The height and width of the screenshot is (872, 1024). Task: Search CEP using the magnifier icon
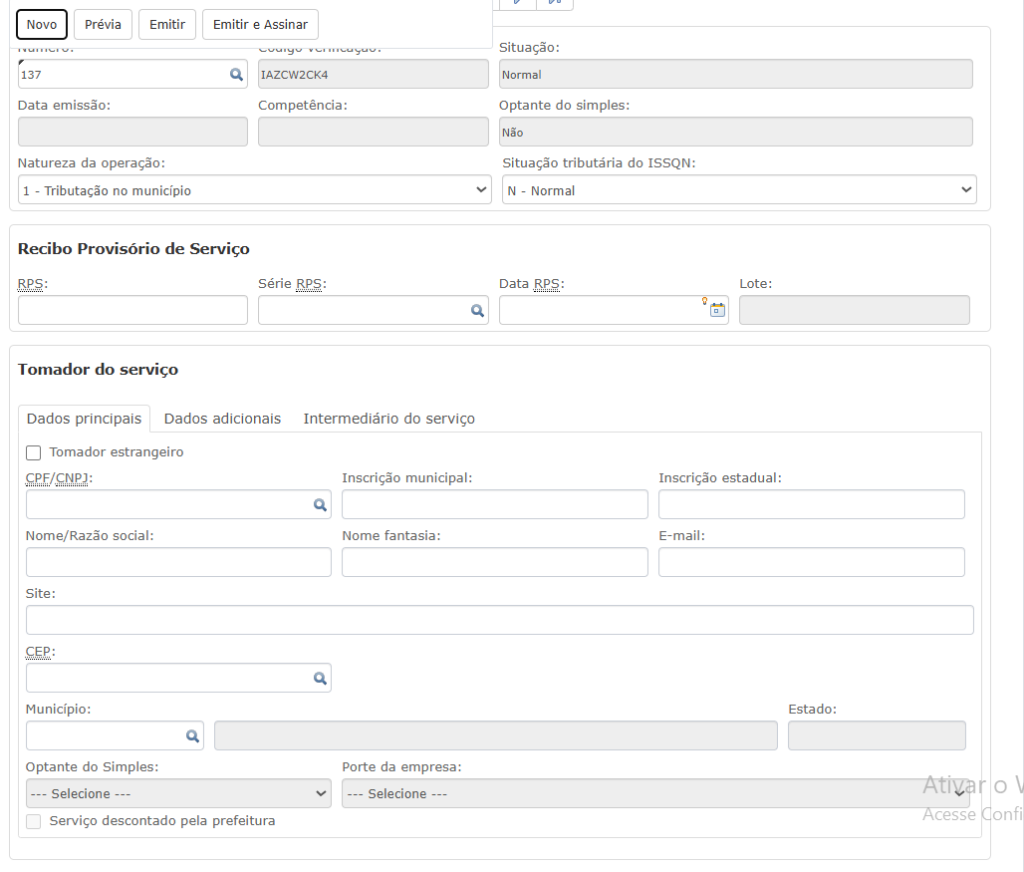pyautogui.click(x=320, y=679)
